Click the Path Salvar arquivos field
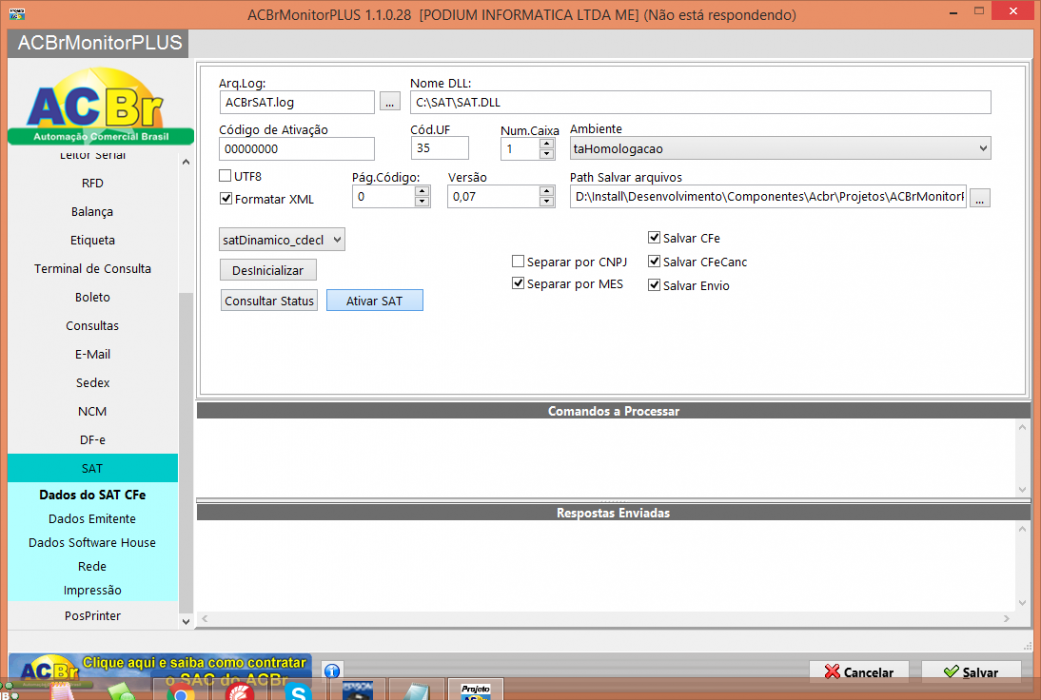This screenshot has width=1041, height=700. [x=768, y=197]
